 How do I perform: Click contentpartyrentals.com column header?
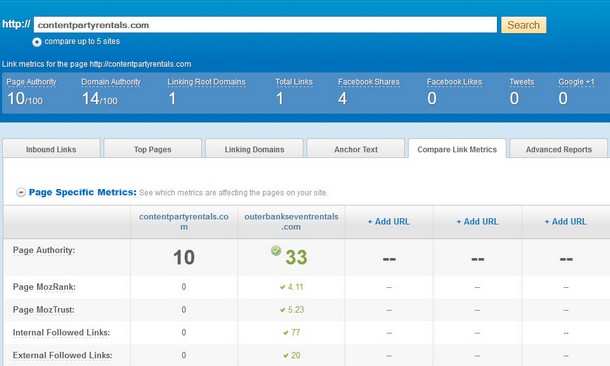184,222
